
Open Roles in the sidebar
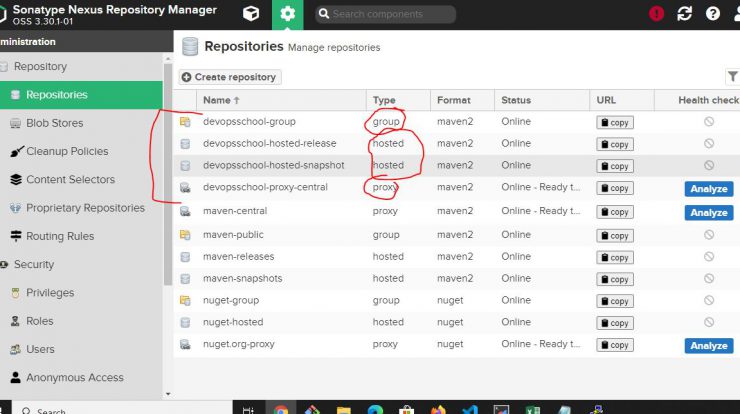tap(40, 321)
